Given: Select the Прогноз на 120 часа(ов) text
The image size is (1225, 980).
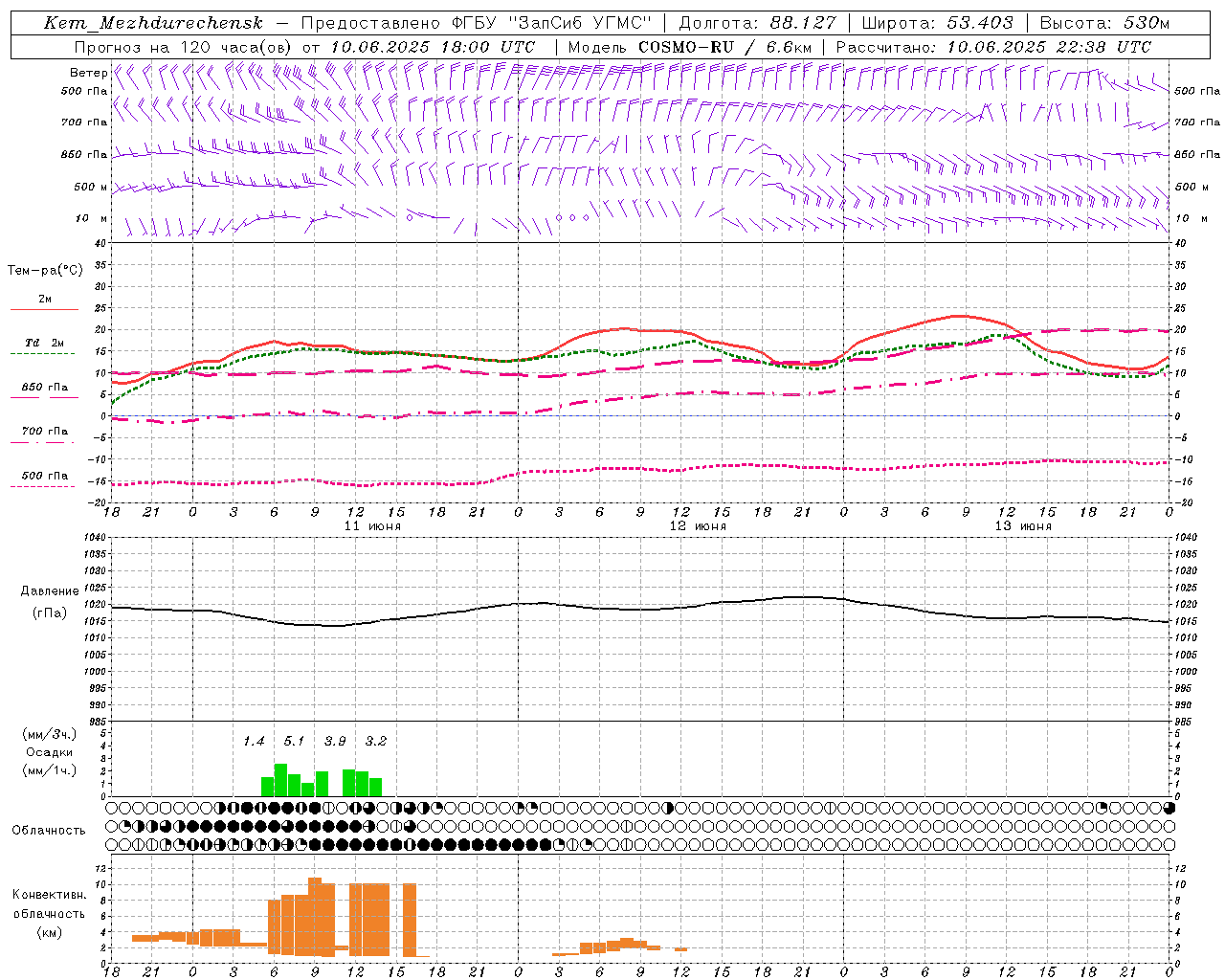Looking at the screenshot, I should click(x=184, y=47).
